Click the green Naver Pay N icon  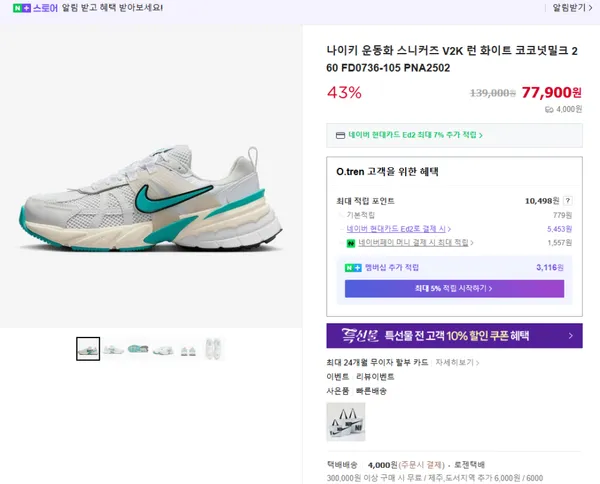[351, 243]
